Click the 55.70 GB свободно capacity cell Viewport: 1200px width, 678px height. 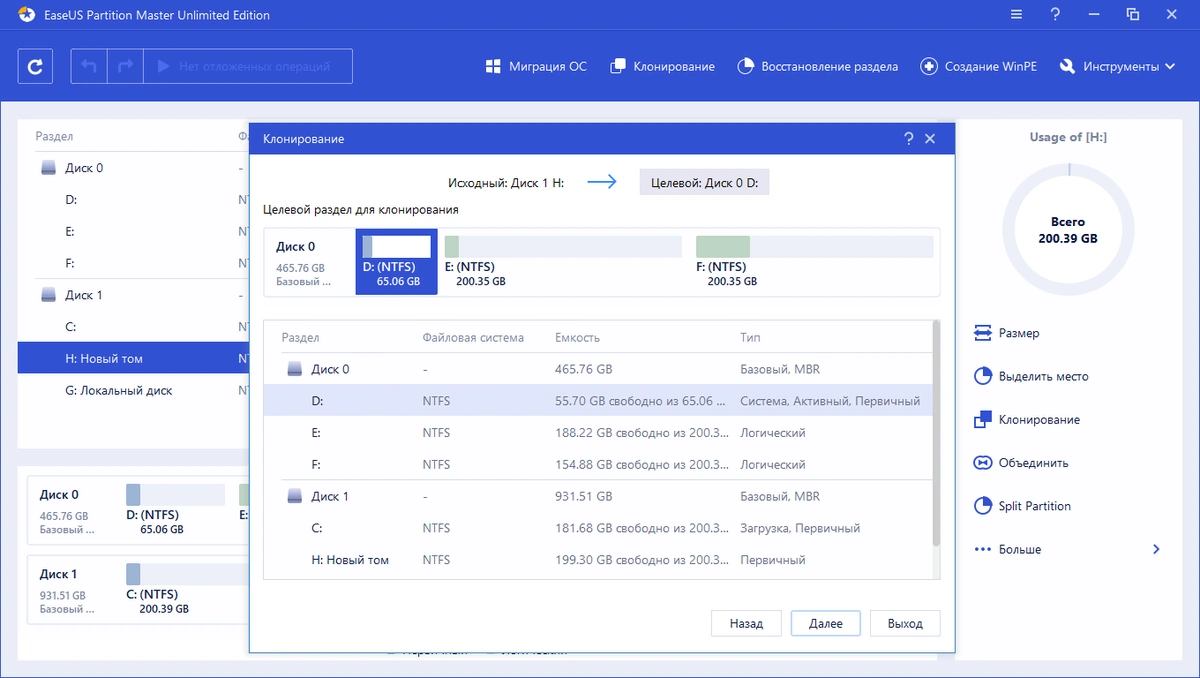[x=640, y=401]
